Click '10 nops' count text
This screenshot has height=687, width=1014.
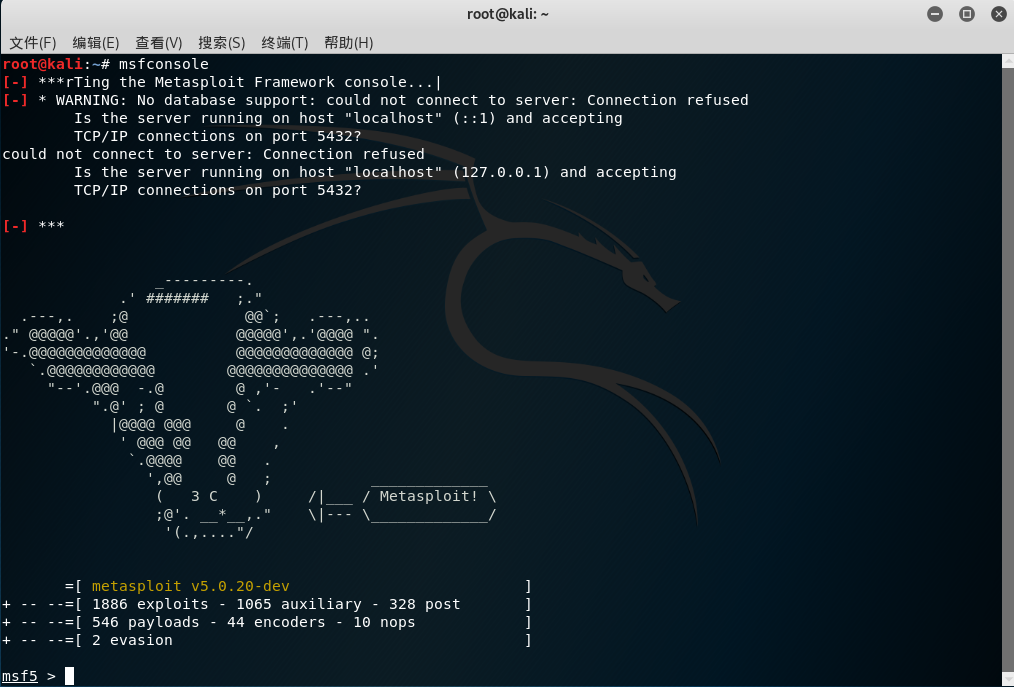[384, 622]
